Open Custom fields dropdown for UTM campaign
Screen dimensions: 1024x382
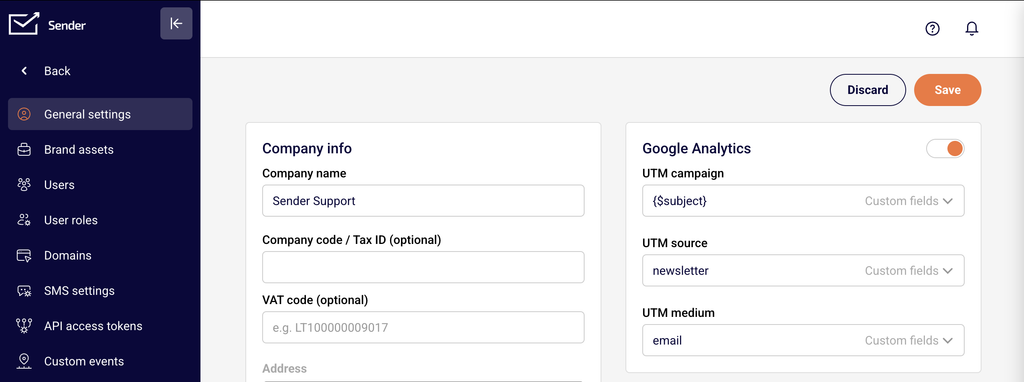pyautogui.click(x=909, y=201)
